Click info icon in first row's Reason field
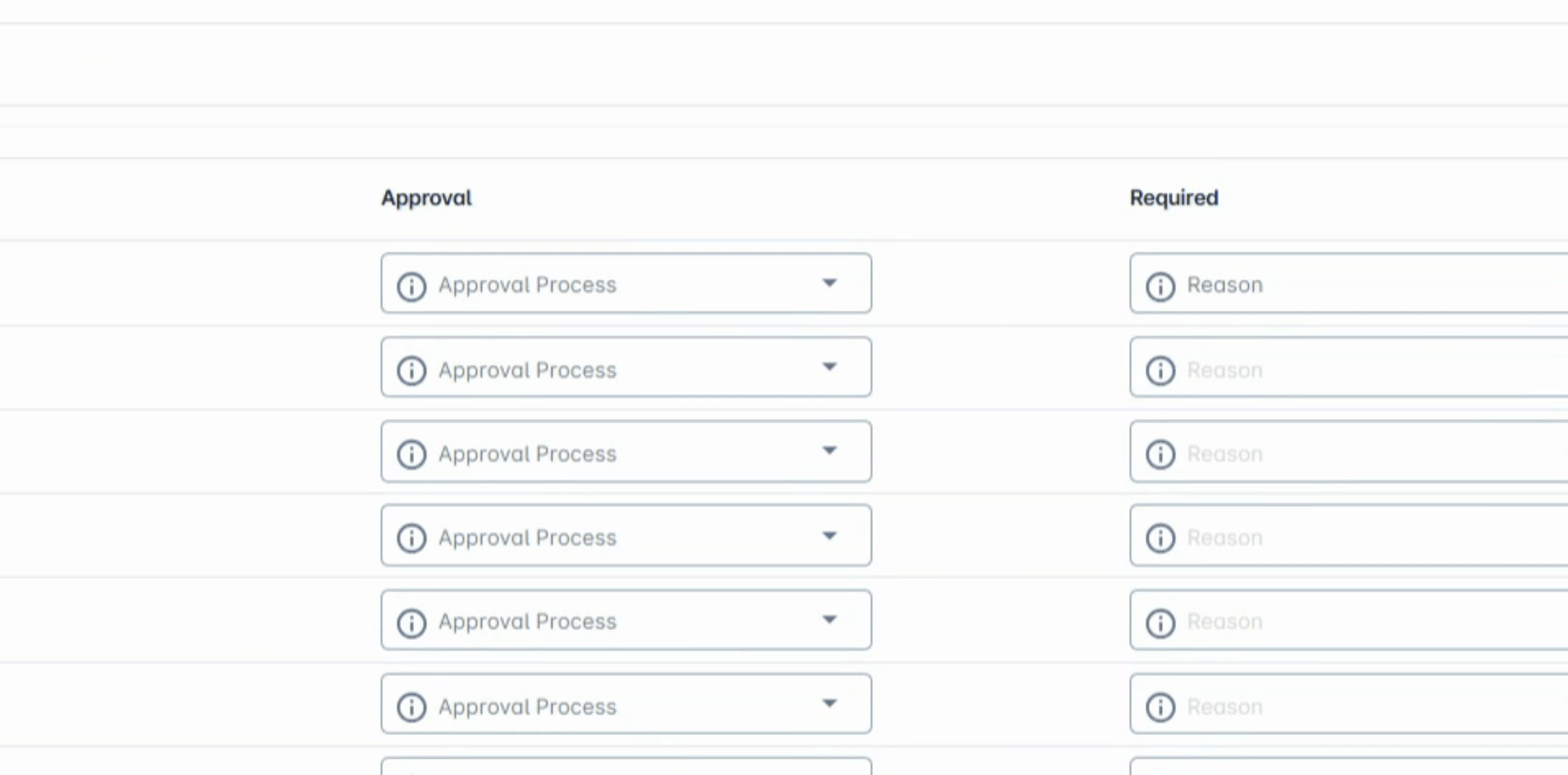This screenshot has width=1568, height=775. pyautogui.click(x=1160, y=286)
